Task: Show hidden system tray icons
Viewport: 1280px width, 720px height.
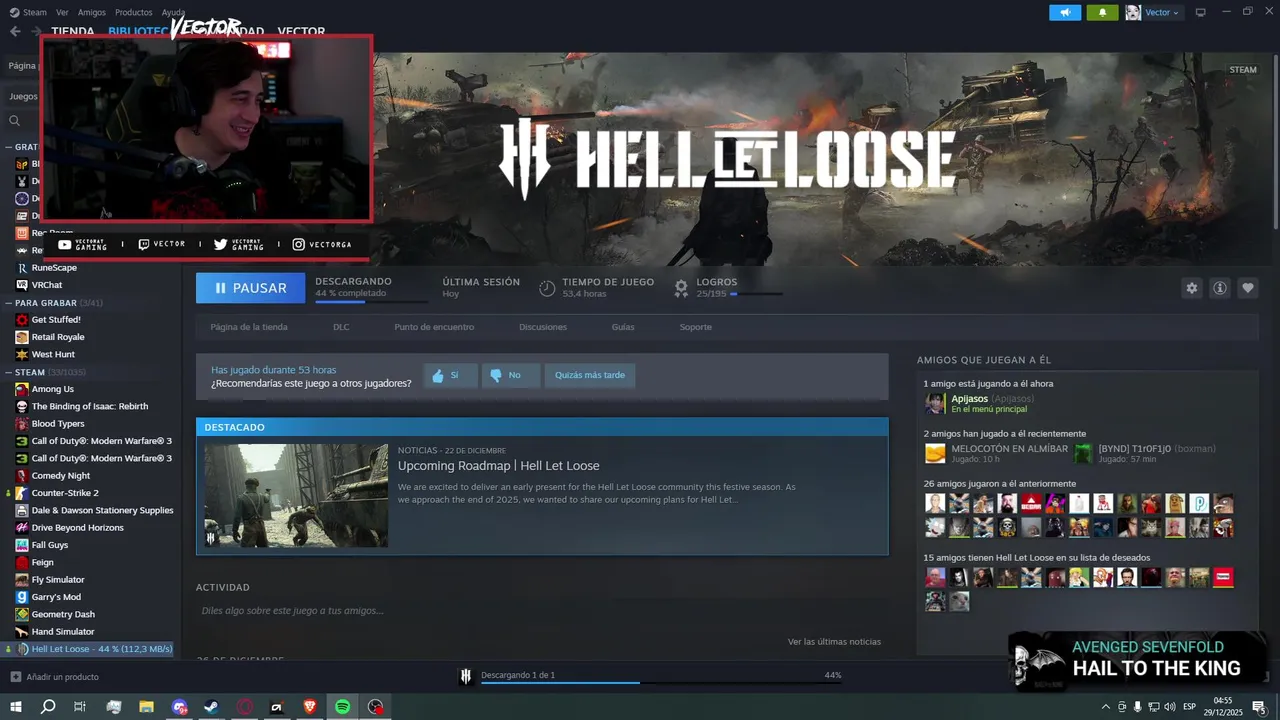Action: (1105, 707)
